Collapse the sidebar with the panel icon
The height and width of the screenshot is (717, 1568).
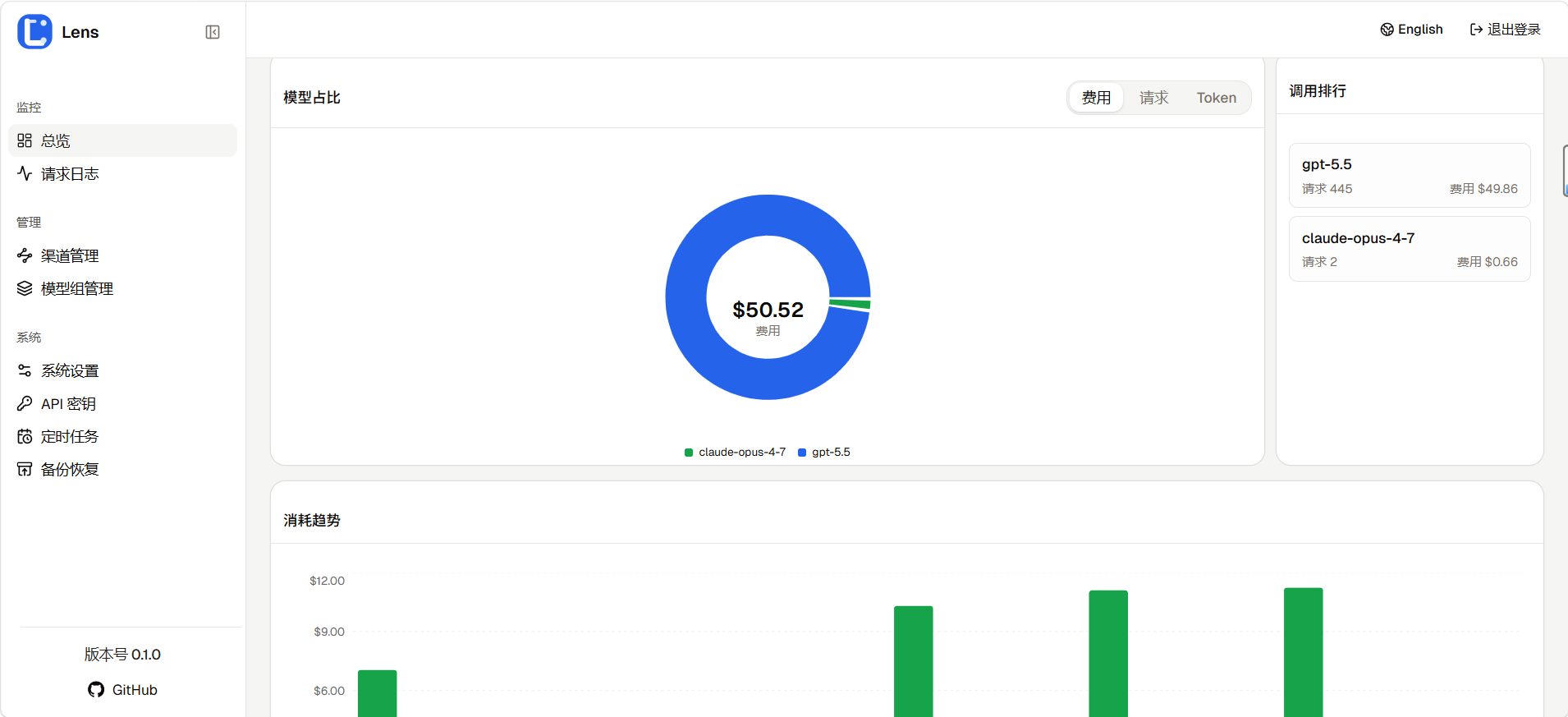pyautogui.click(x=213, y=32)
